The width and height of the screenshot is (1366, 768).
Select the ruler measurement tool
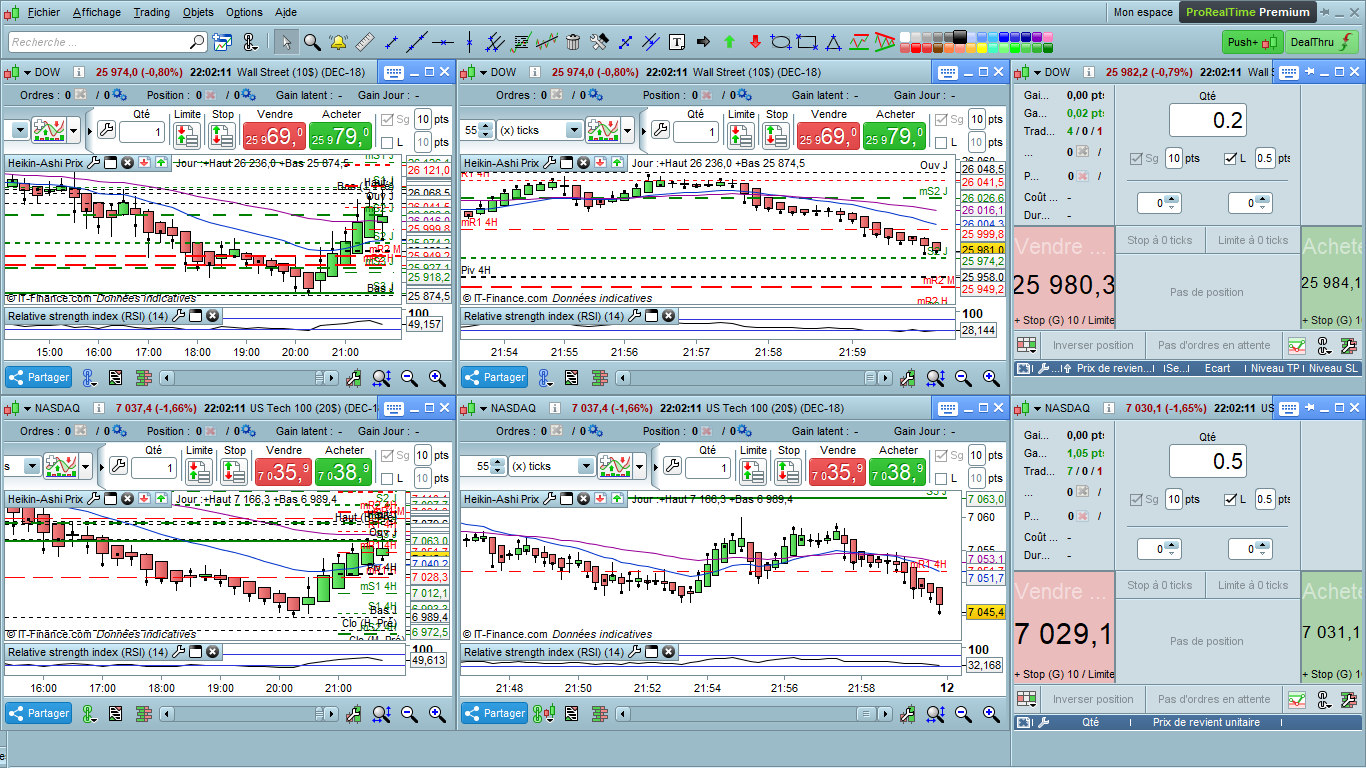[364, 42]
